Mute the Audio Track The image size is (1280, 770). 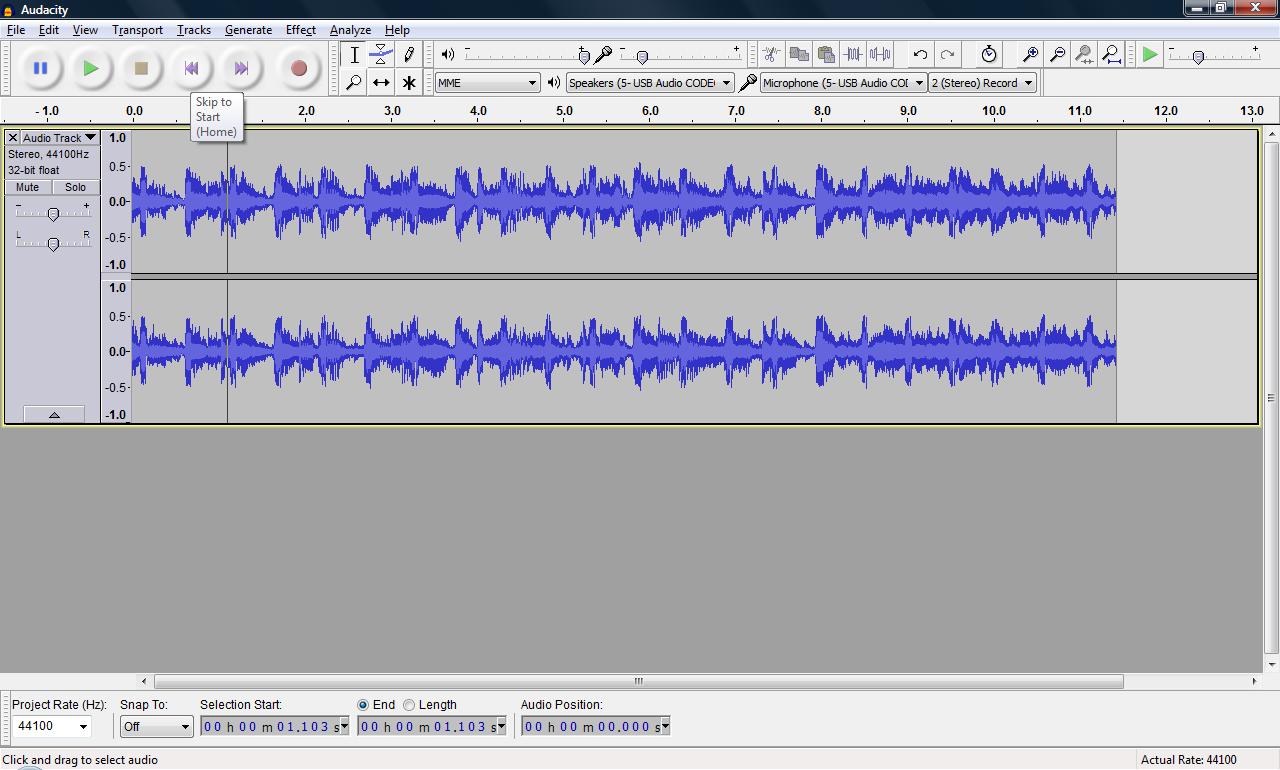(x=27, y=188)
